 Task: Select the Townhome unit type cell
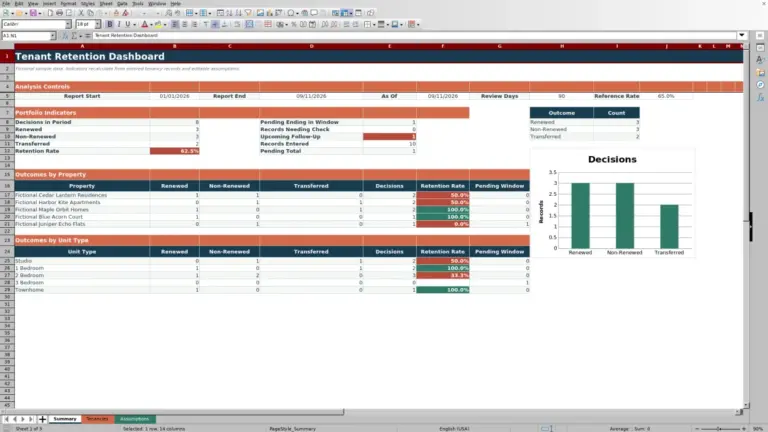82,290
